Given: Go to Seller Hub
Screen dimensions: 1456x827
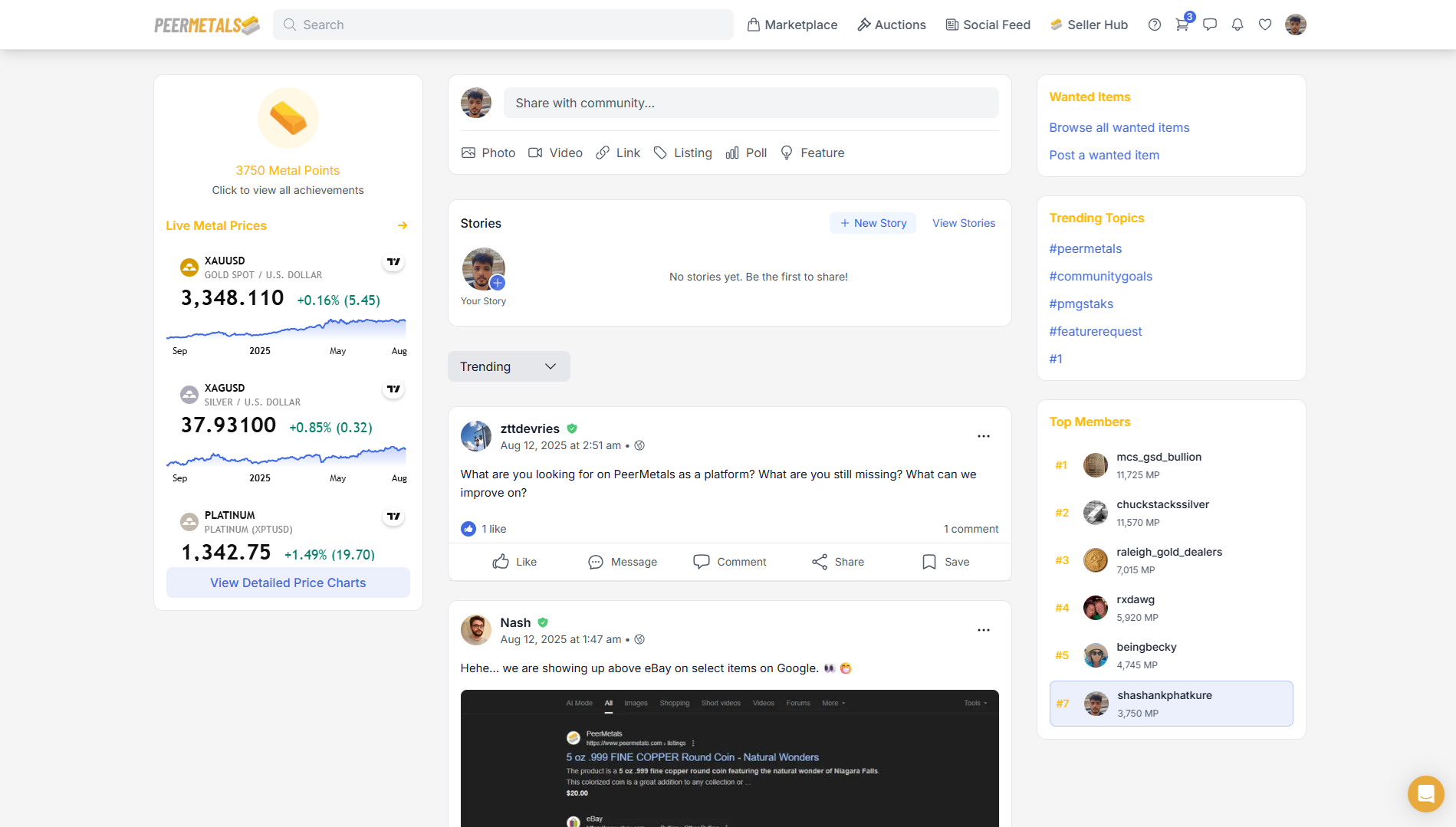Looking at the screenshot, I should pyautogui.click(x=1090, y=25).
